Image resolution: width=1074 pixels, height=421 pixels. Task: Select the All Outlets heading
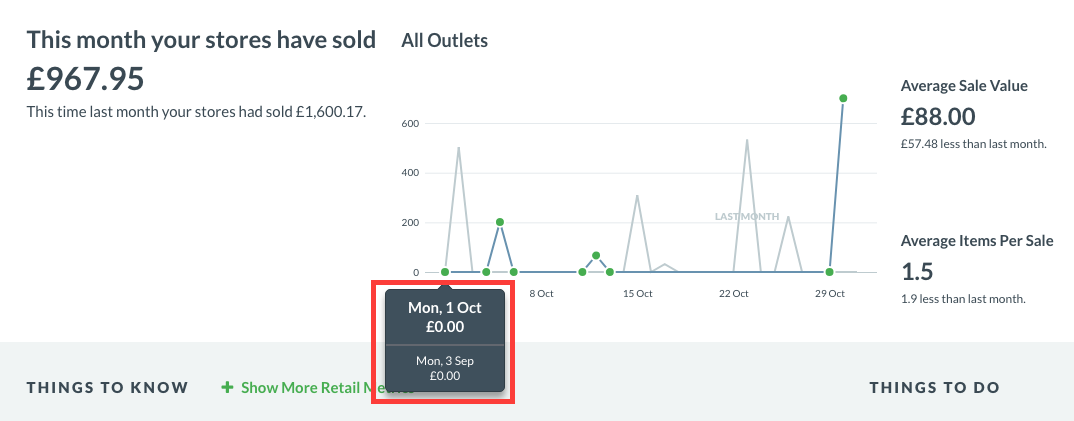click(444, 41)
